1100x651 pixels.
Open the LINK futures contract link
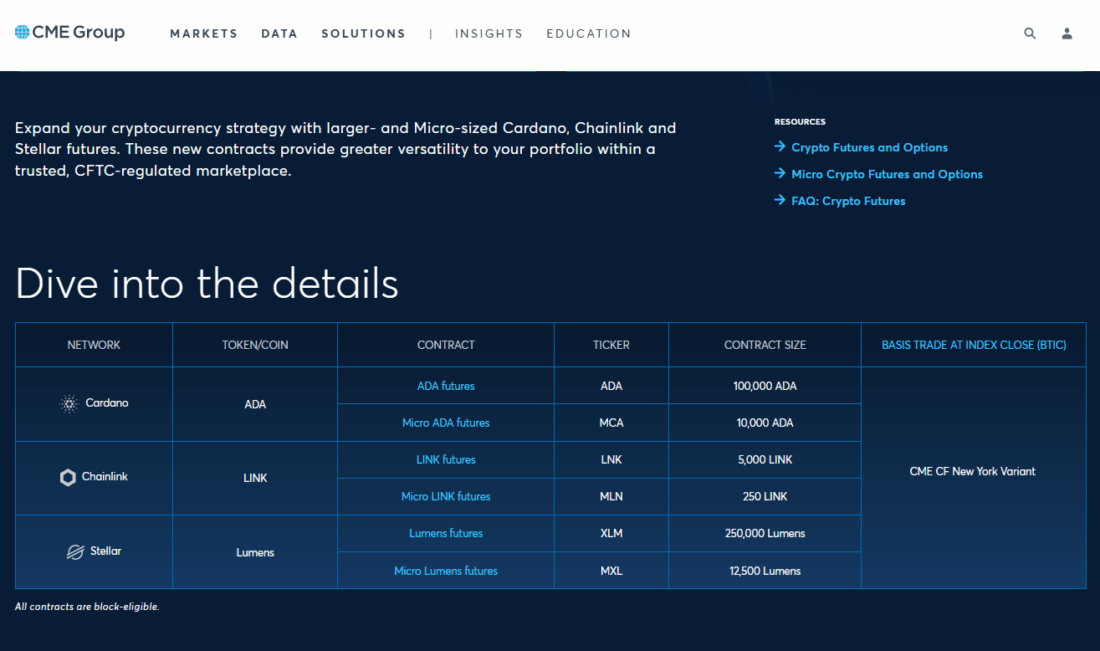pos(445,459)
